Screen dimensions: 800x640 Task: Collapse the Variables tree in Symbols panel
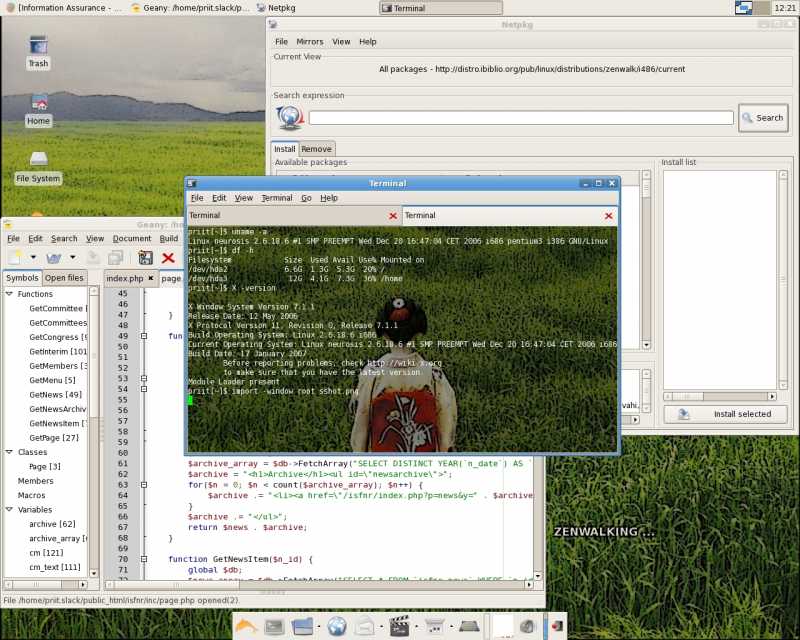tap(9, 509)
